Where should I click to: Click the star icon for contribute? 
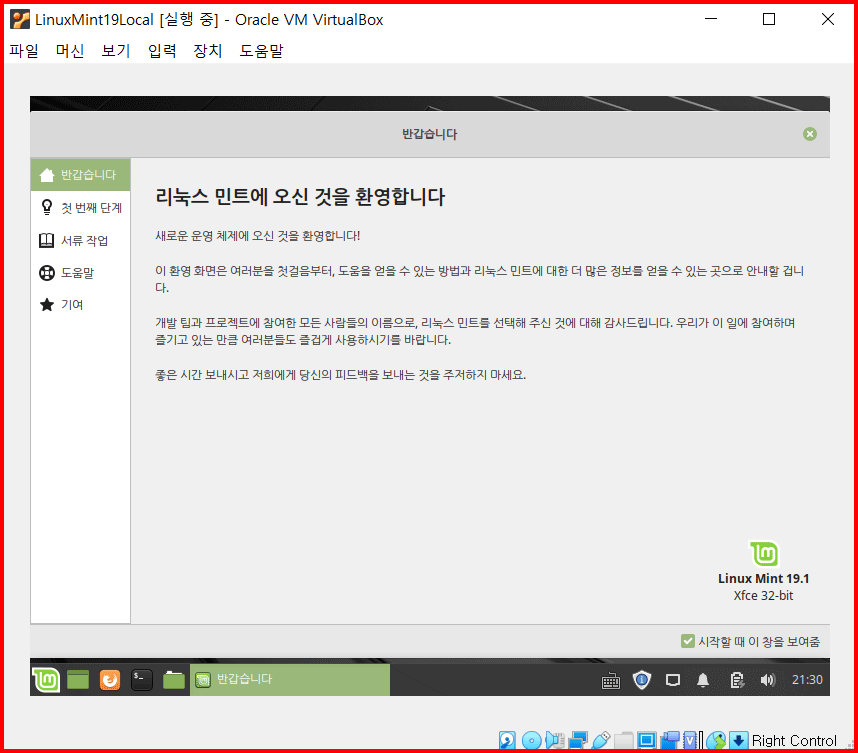click(x=47, y=304)
